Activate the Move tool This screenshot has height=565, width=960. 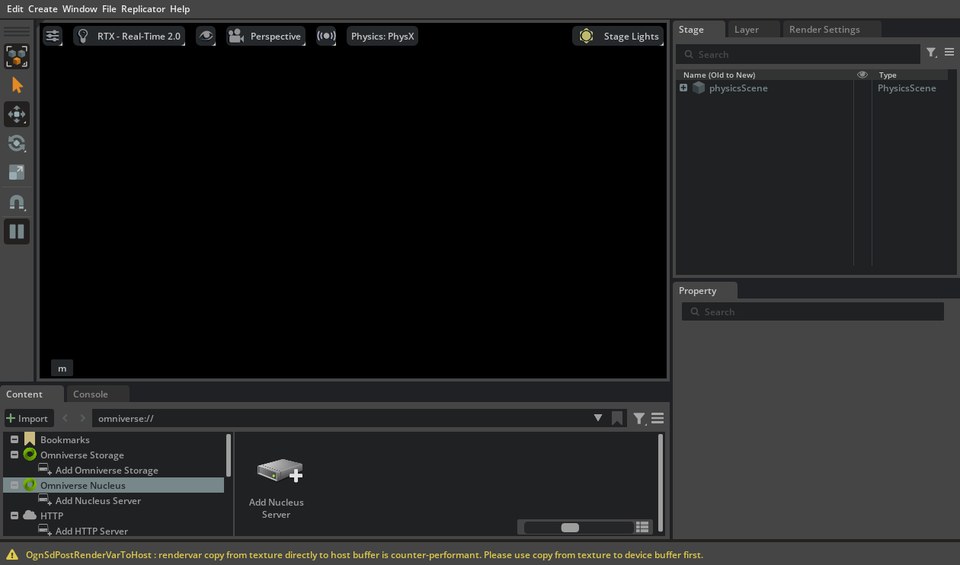(17, 114)
